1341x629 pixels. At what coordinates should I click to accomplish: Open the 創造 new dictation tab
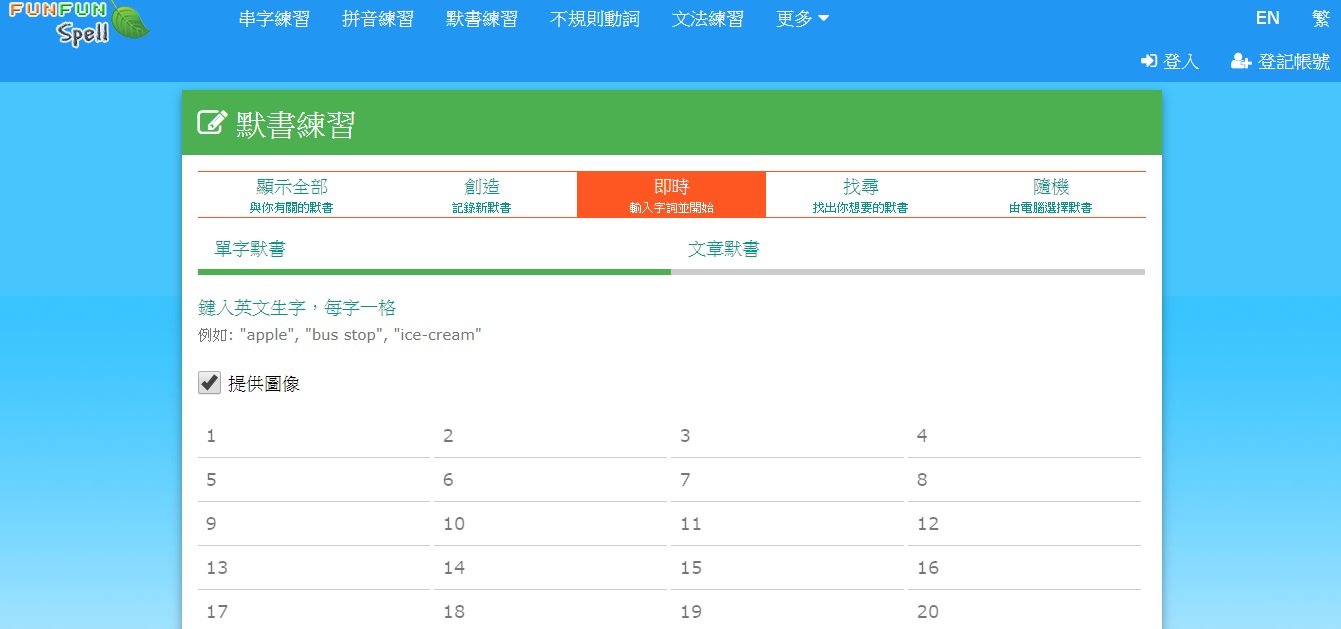(x=482, y=194)
